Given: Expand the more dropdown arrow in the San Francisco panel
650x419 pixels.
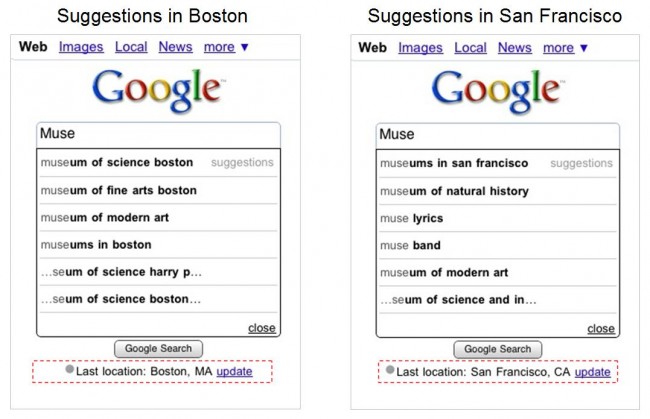Looking at the screenshot, I should [584, 48].
